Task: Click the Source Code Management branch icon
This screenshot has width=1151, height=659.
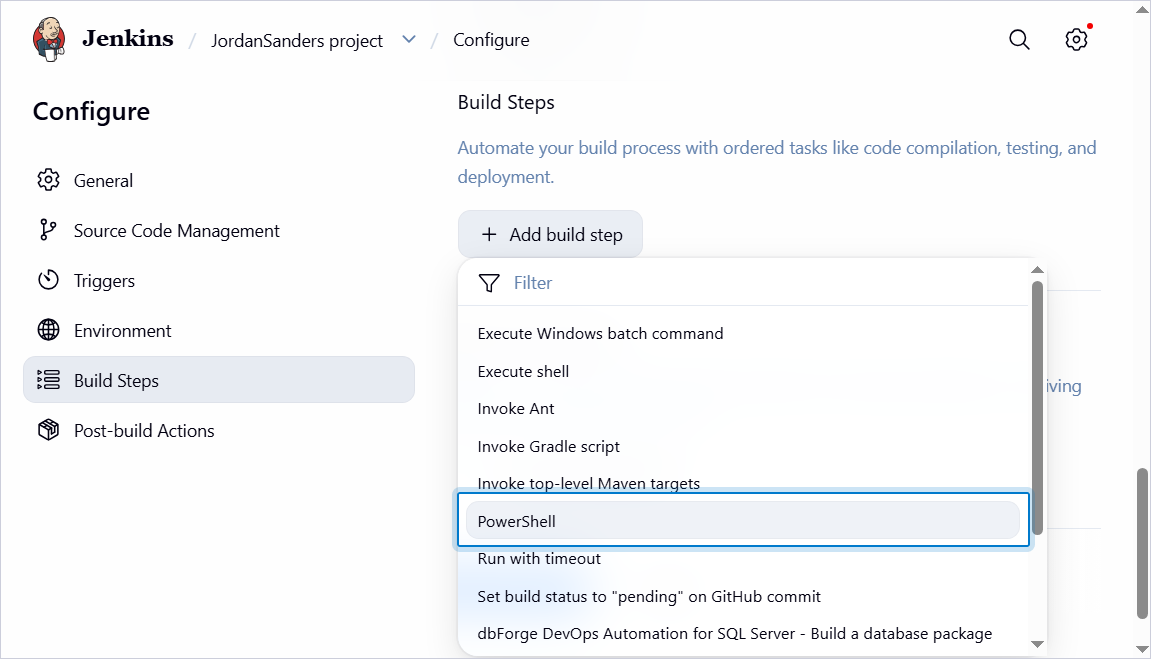Action: [48, 230]
